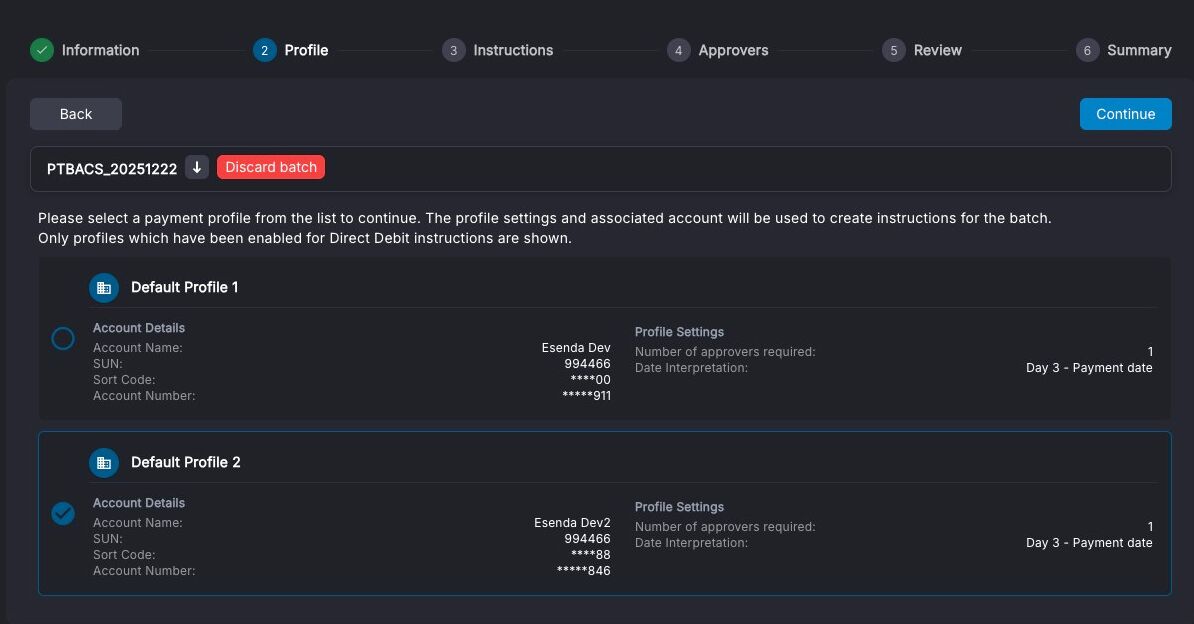Toggle the checked Default Profile 2 radio button

pyautogui.click(x=63, y=514)
